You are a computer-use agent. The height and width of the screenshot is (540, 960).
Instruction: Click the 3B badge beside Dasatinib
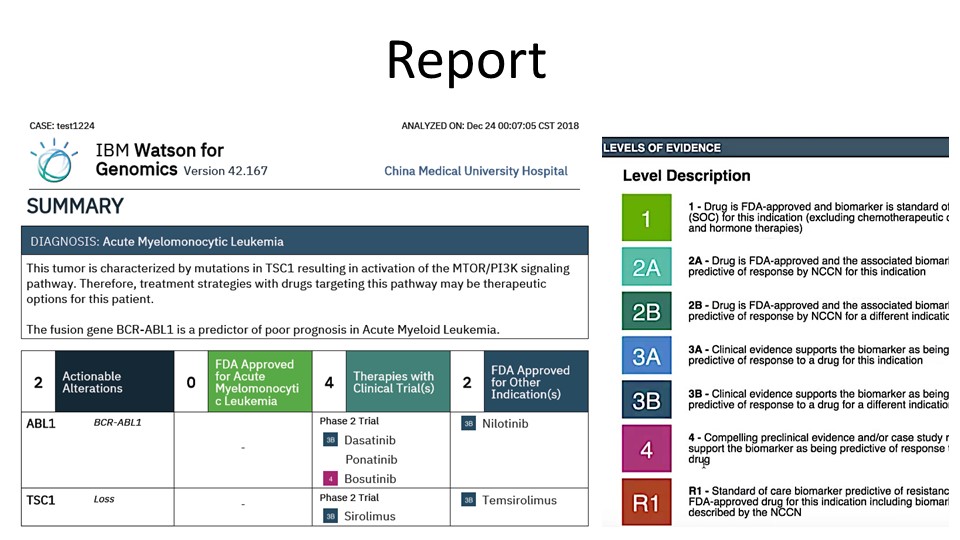(330, 440)
